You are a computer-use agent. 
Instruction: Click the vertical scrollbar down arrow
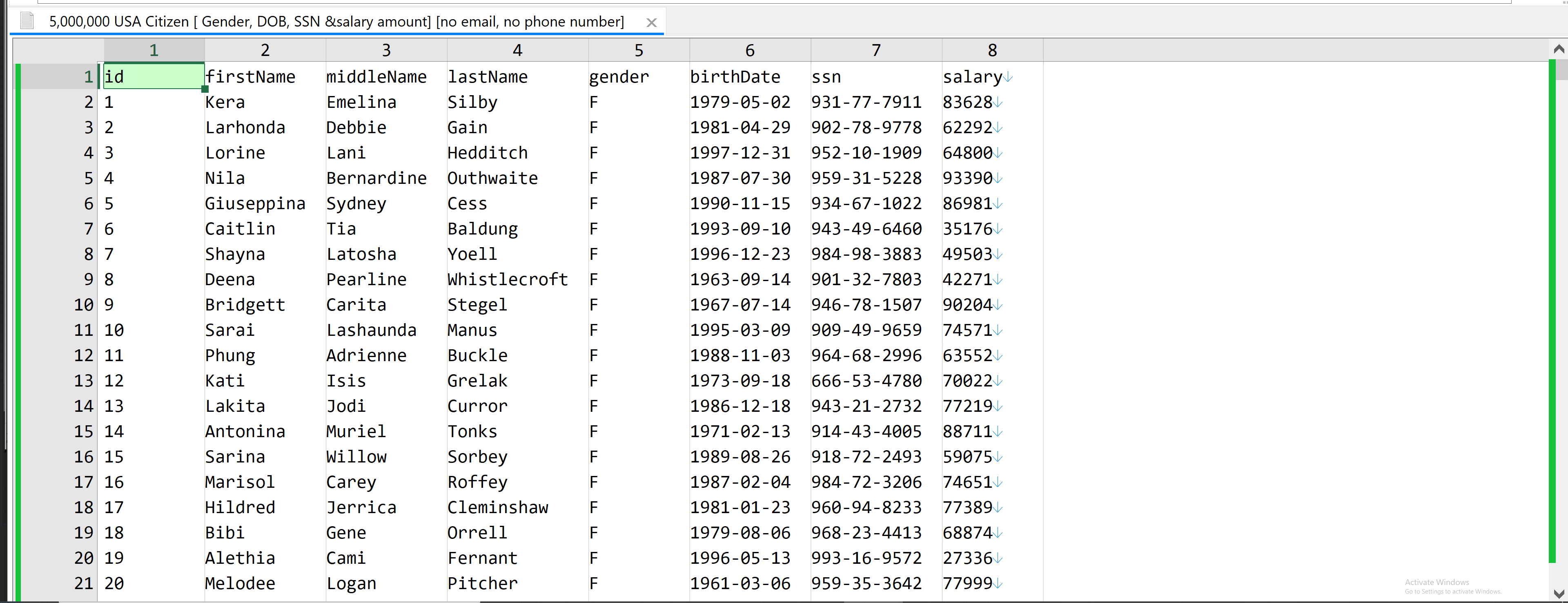(1558, 593)
